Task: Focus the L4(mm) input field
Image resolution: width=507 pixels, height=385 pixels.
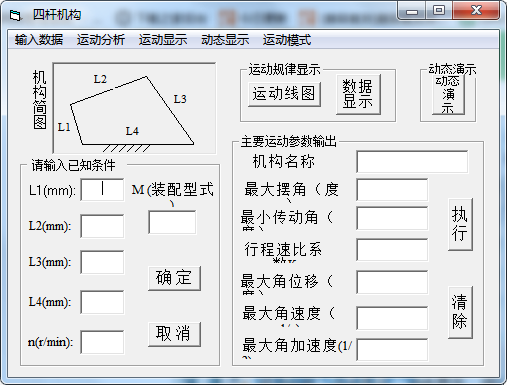Action: [102, 302]
